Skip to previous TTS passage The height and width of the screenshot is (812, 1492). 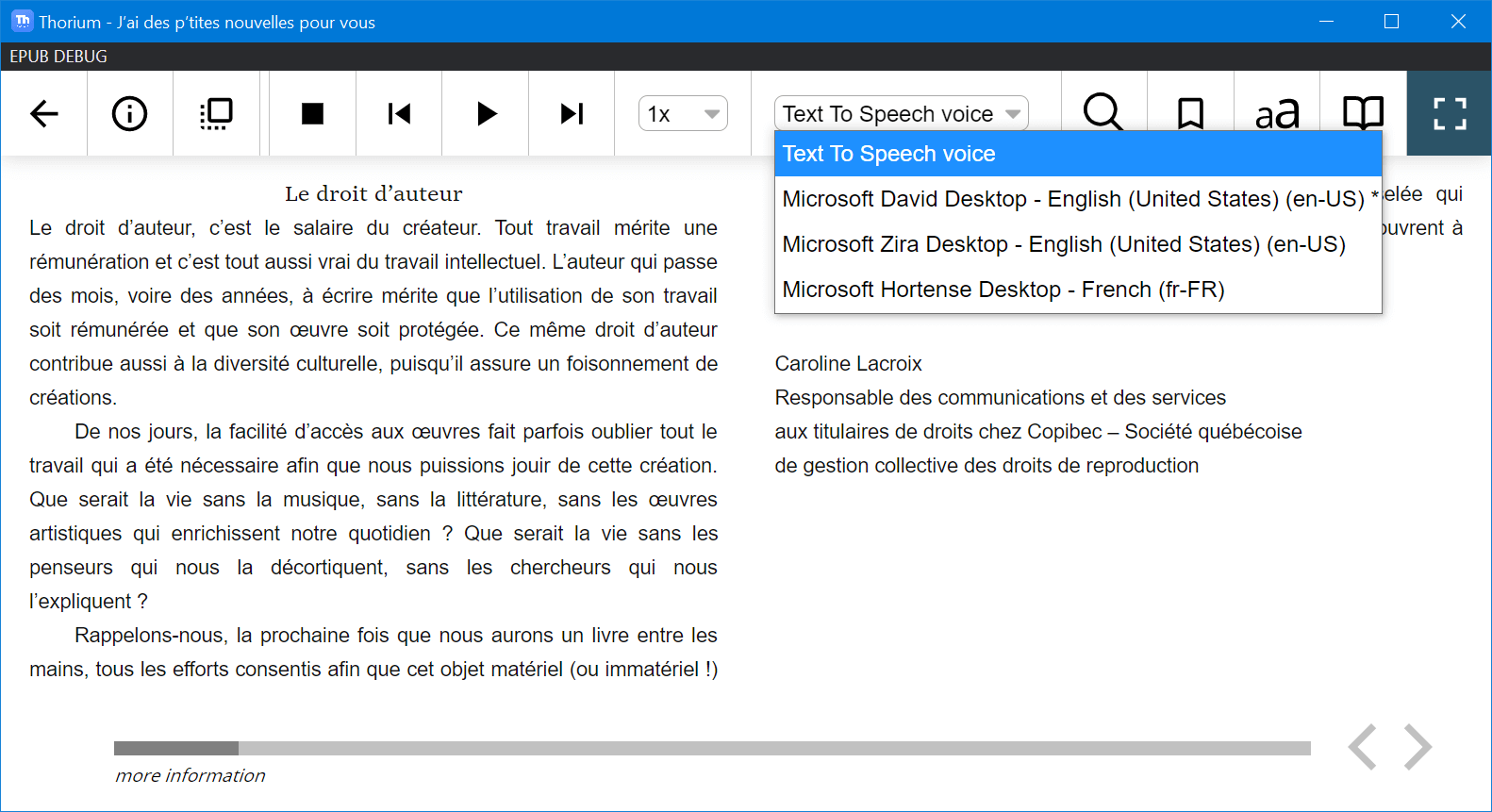point(400,114)
